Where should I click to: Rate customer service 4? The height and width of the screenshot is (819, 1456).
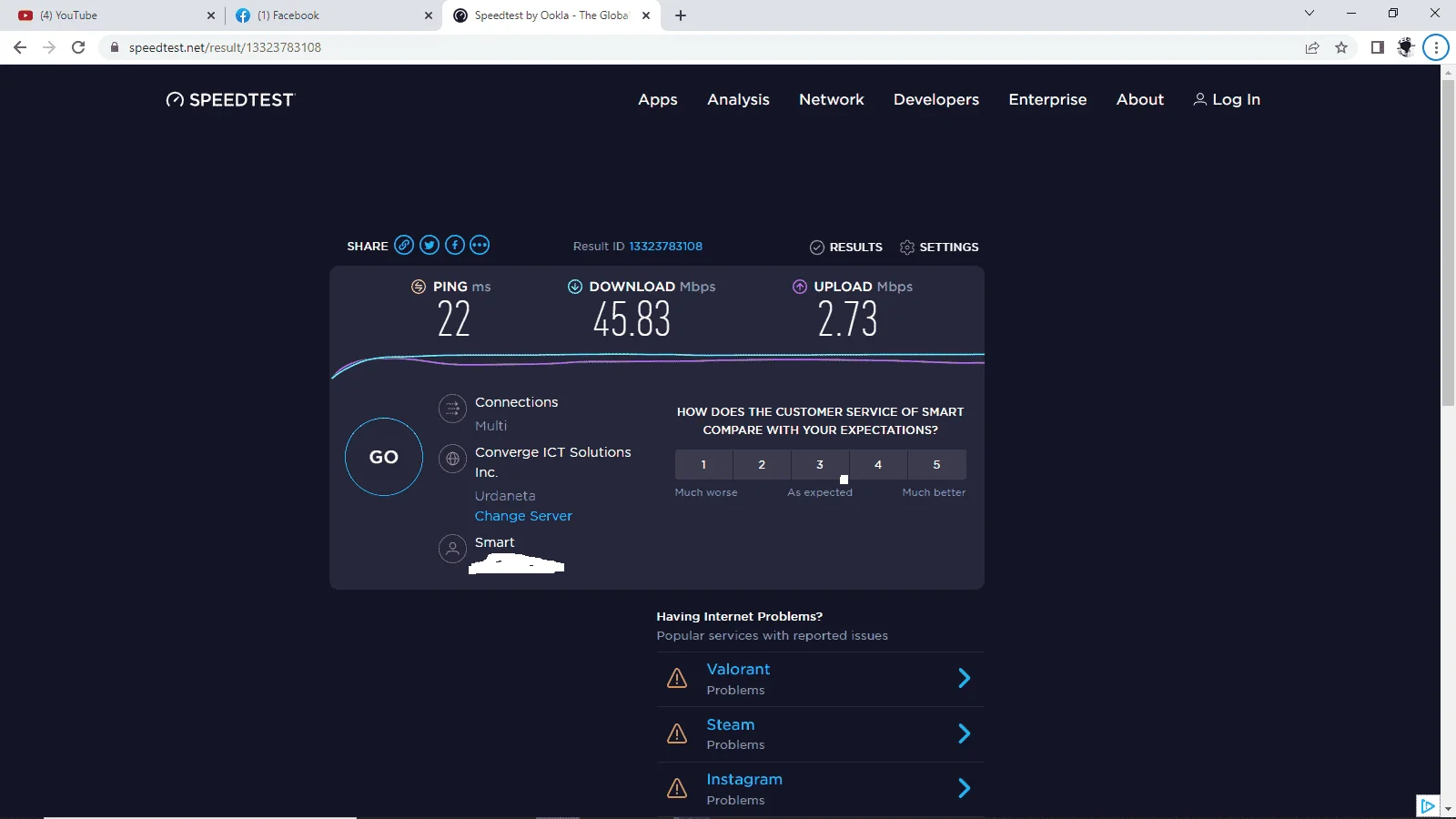click(878, 464)
